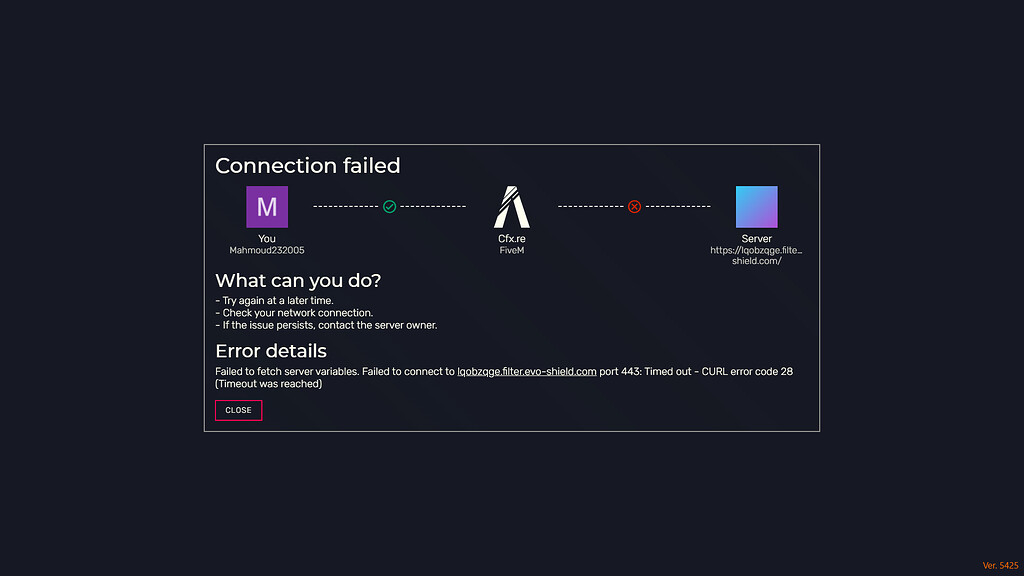Open the lqobzqge.filter.evo-shield.com link
The width and height of the screenshot is (1024, 576).
coord(526,372)
